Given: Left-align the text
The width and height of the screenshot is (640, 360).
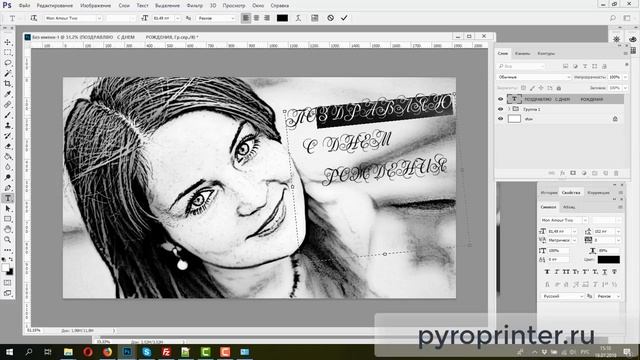Looking at the screenshot, I should click(x=246, y=18).
